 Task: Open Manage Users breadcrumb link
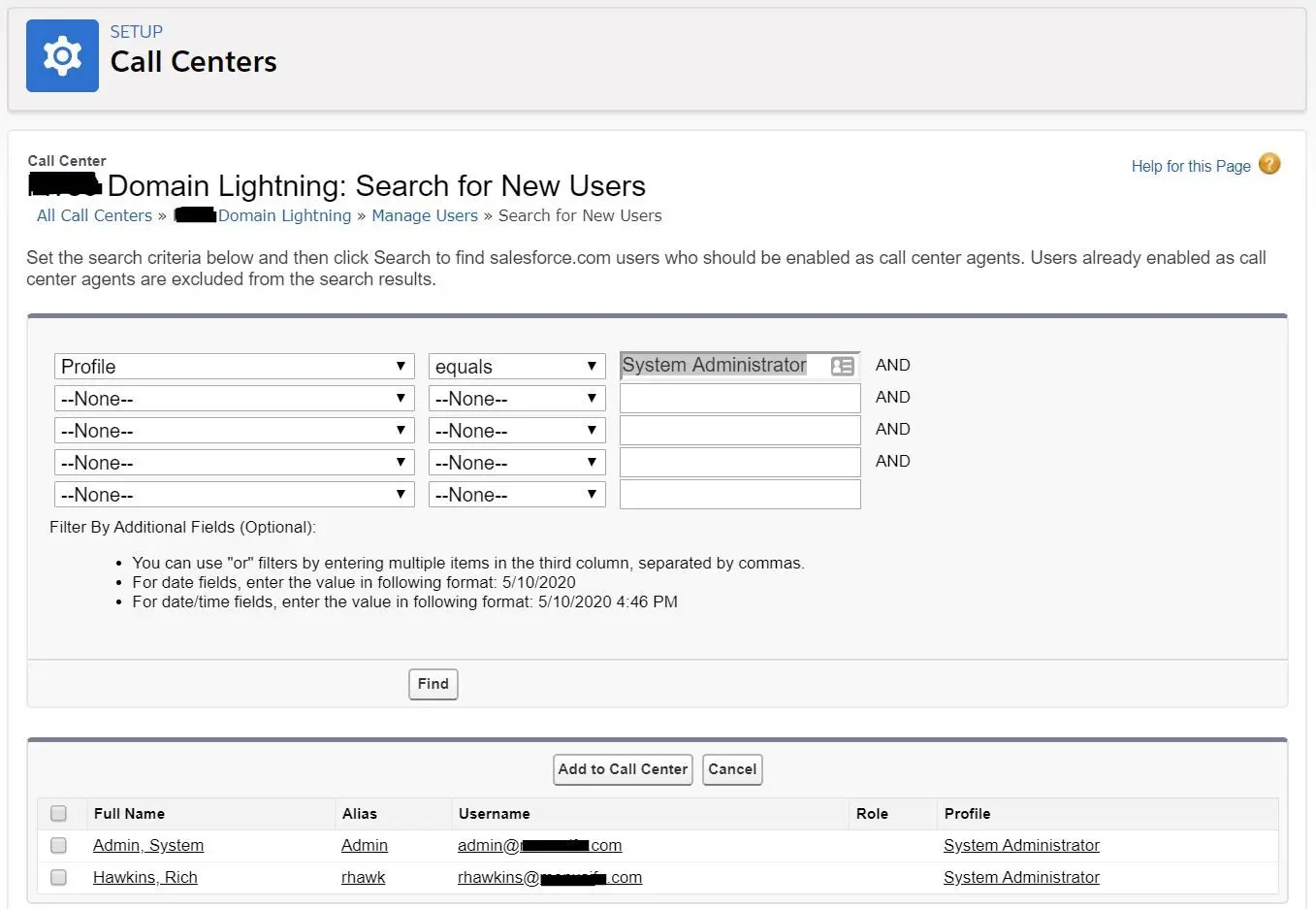pos(425,215)
